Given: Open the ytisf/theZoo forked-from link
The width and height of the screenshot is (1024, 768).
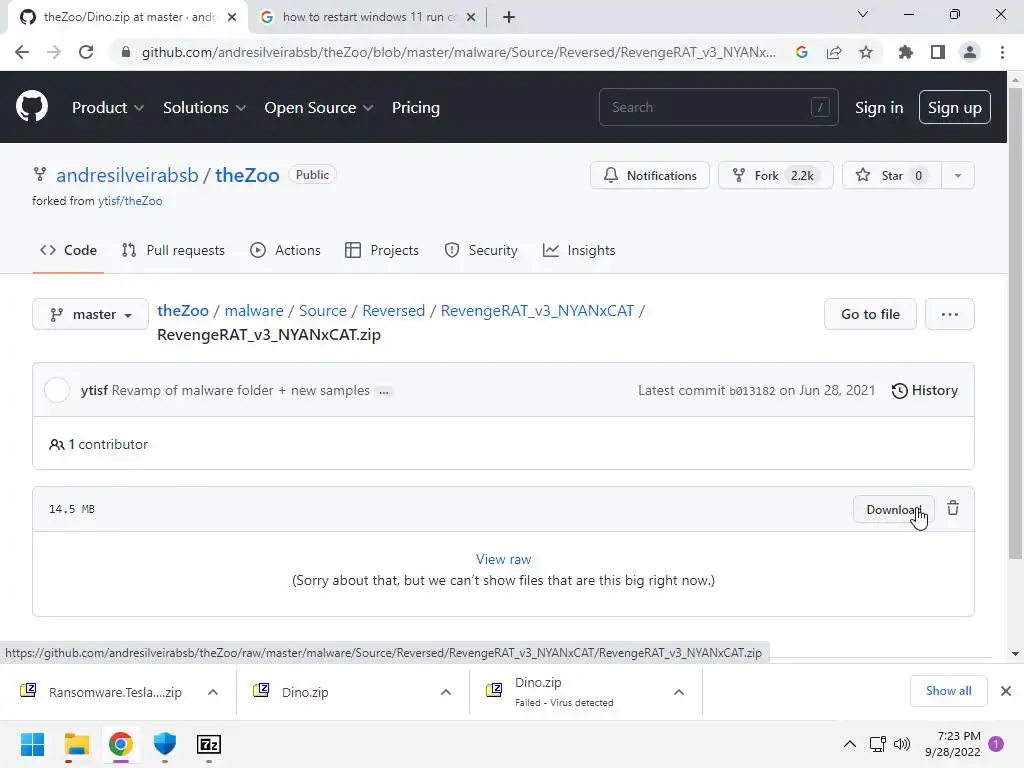Looking at the screenshot, I should tap(130, 201).
